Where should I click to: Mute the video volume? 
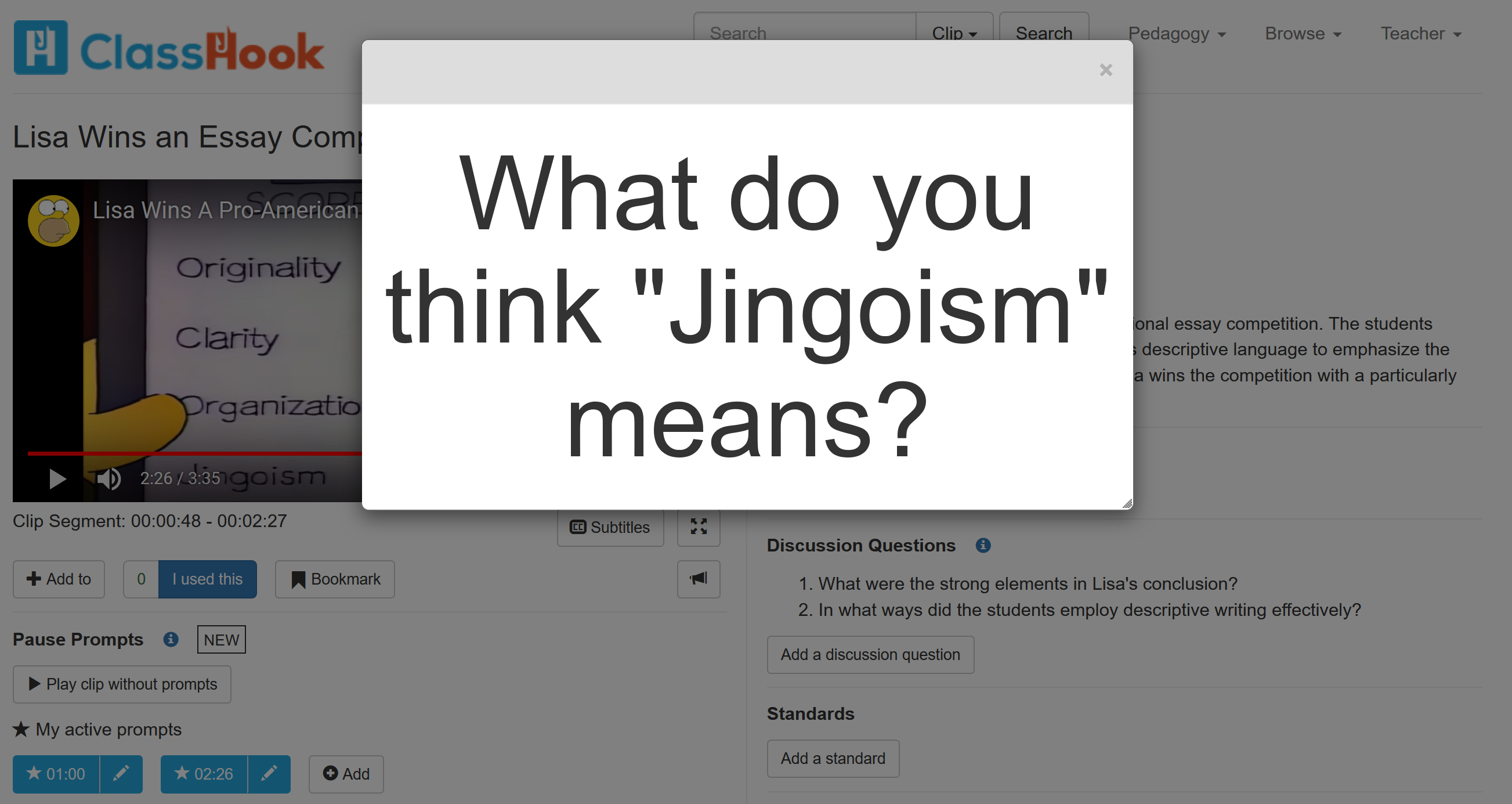tap(109, 479)
